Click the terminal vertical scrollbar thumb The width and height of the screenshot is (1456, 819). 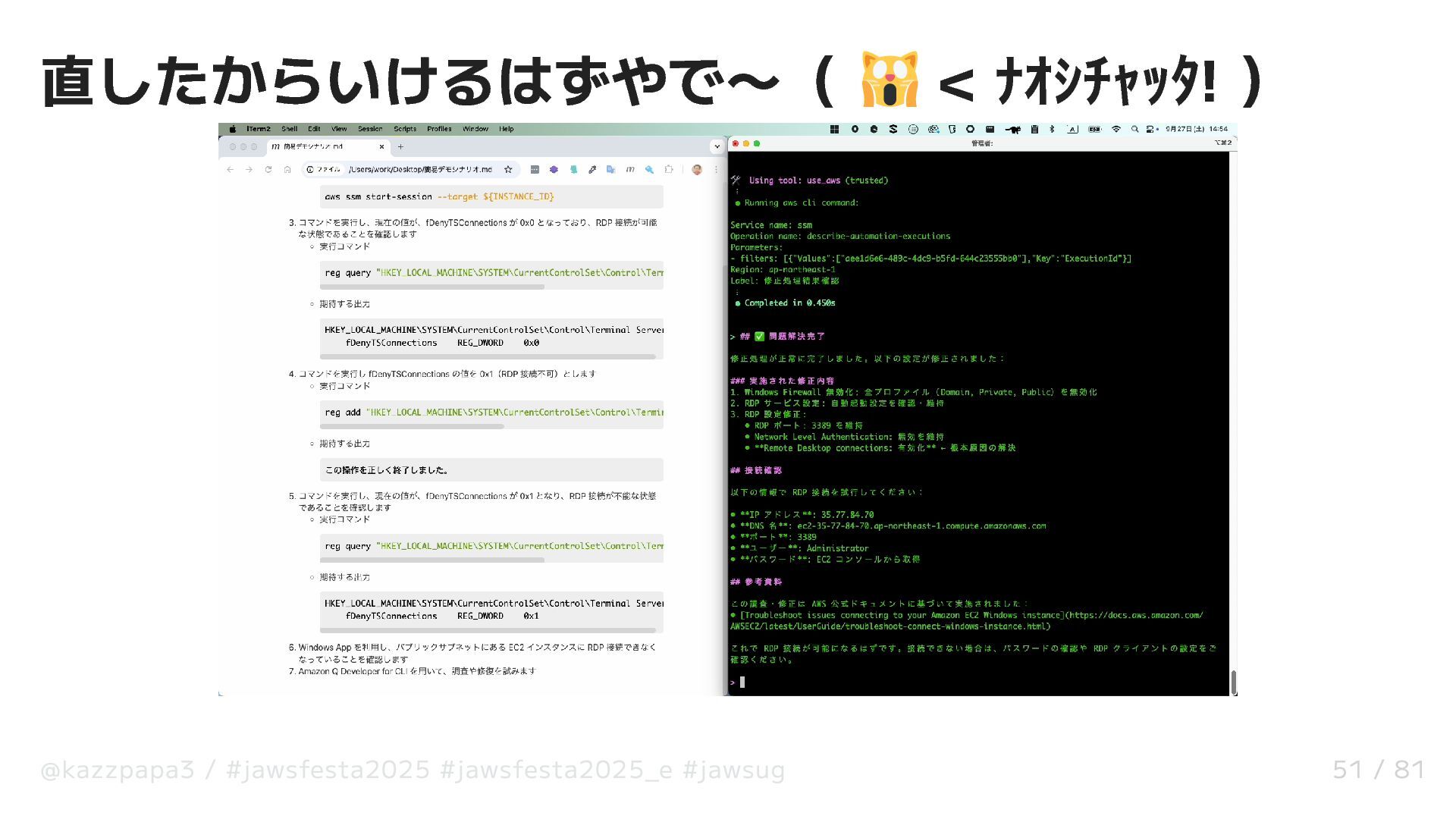pyautogui.click(x=1234, y=682)
